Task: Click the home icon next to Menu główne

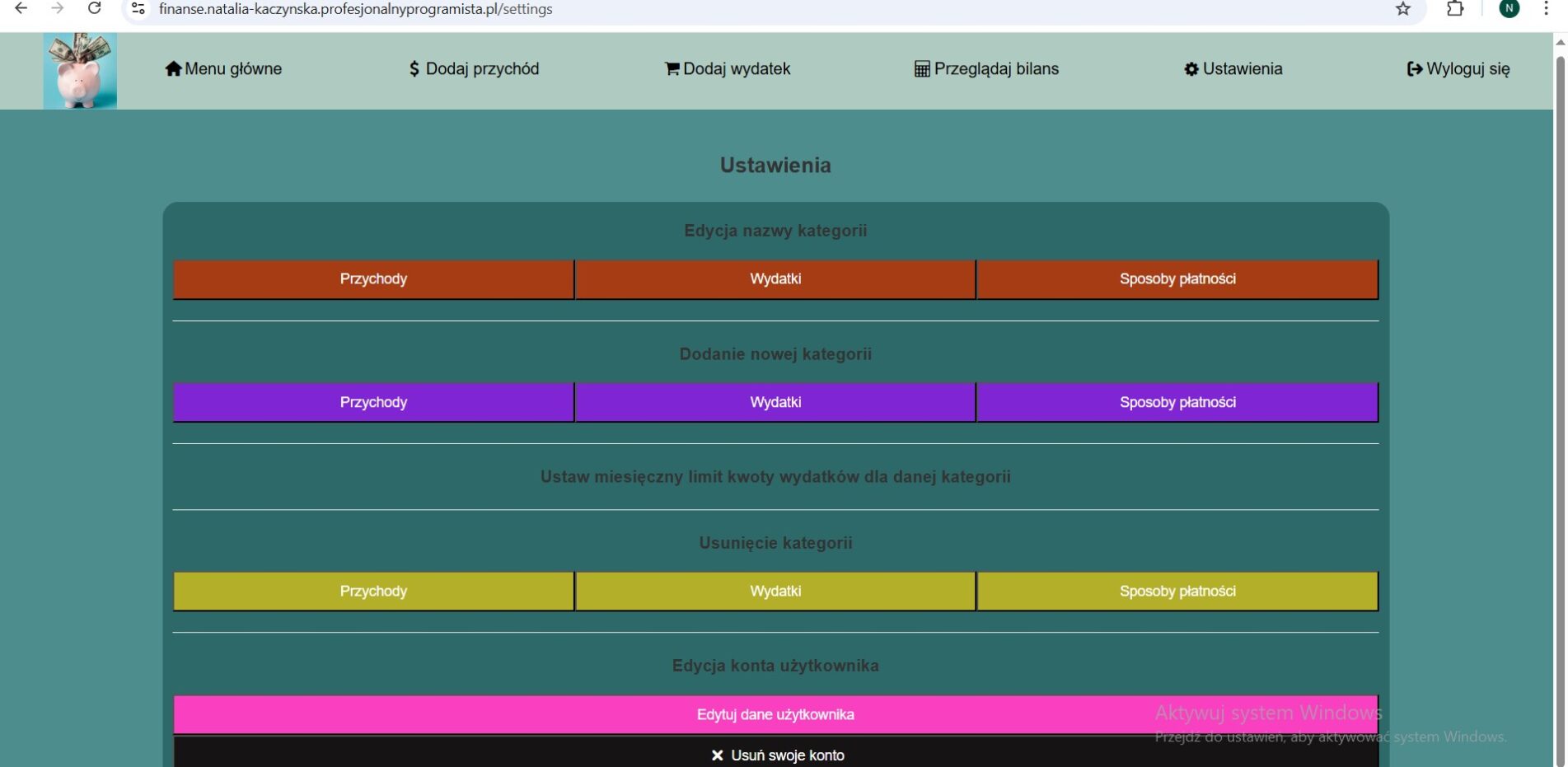Action: point(173,69)
